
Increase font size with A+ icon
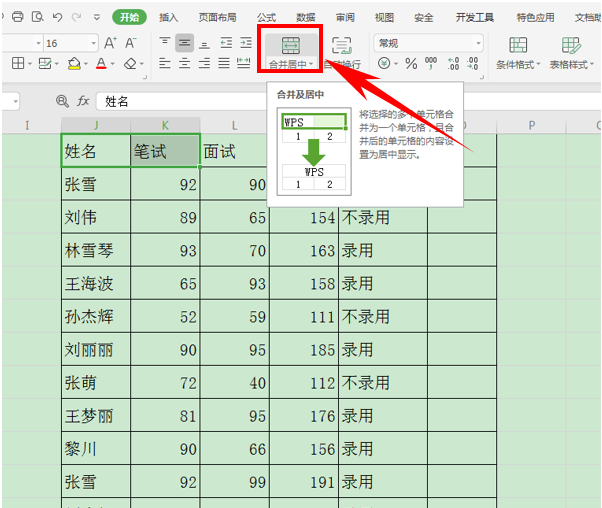tap(111, 43)
